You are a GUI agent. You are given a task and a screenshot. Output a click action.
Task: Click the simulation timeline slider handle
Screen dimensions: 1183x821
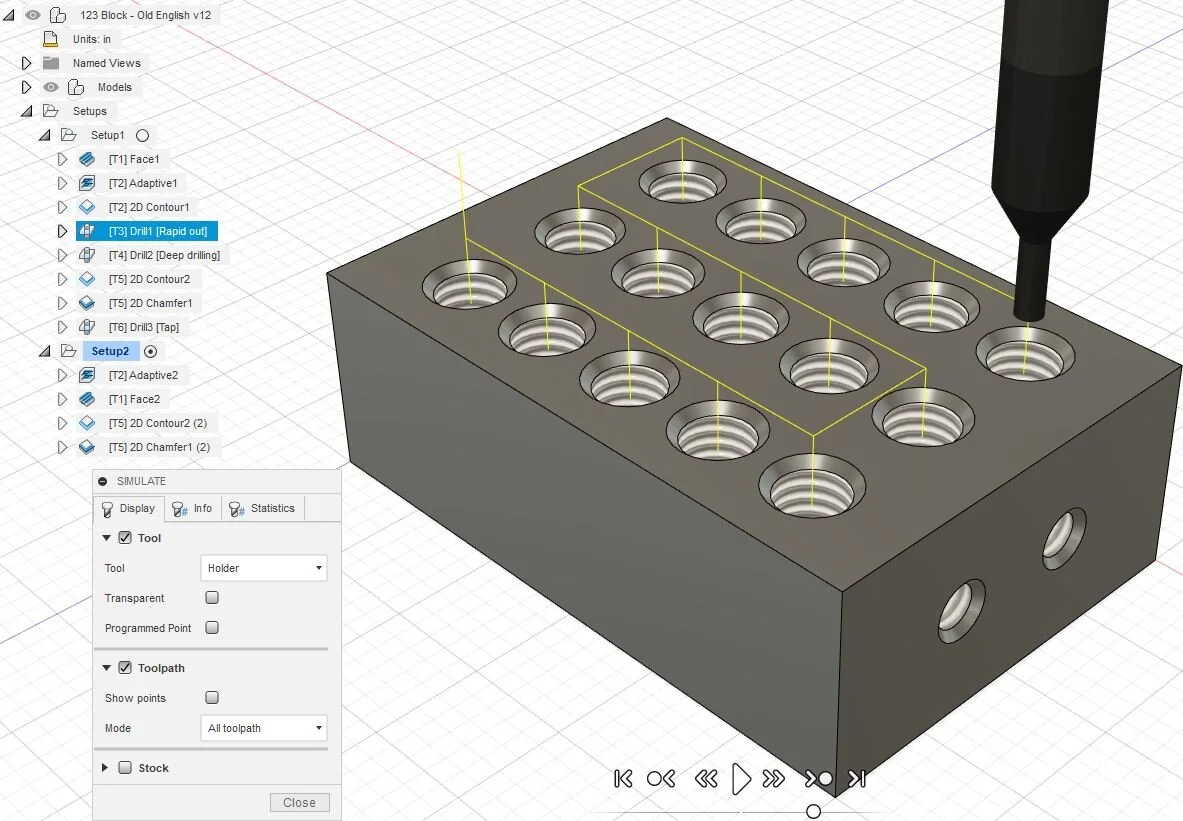(x=813, y=811)
